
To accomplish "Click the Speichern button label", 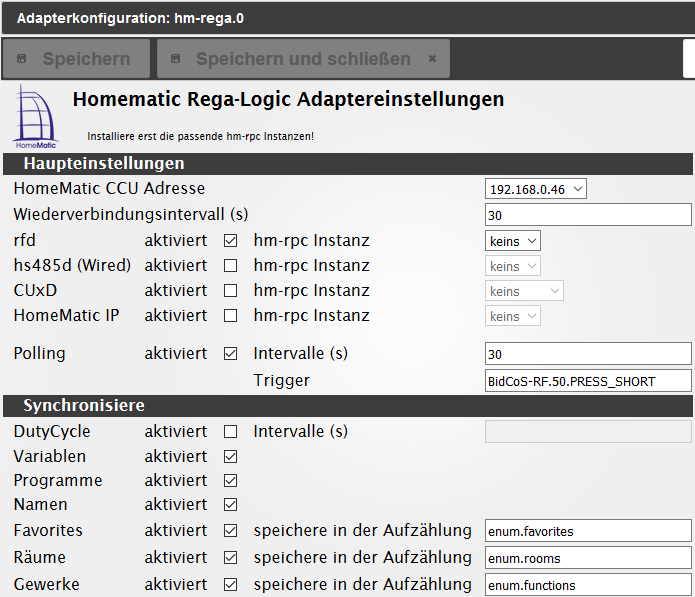I will pos(86,59).
